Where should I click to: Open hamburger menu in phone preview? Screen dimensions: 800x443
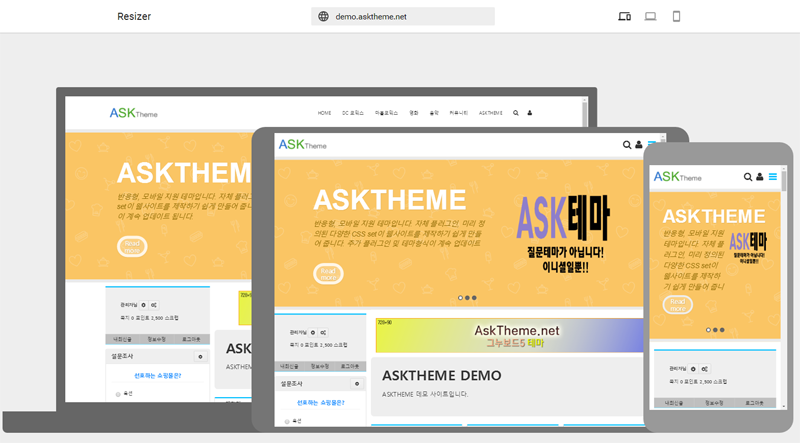pos(772,177)
